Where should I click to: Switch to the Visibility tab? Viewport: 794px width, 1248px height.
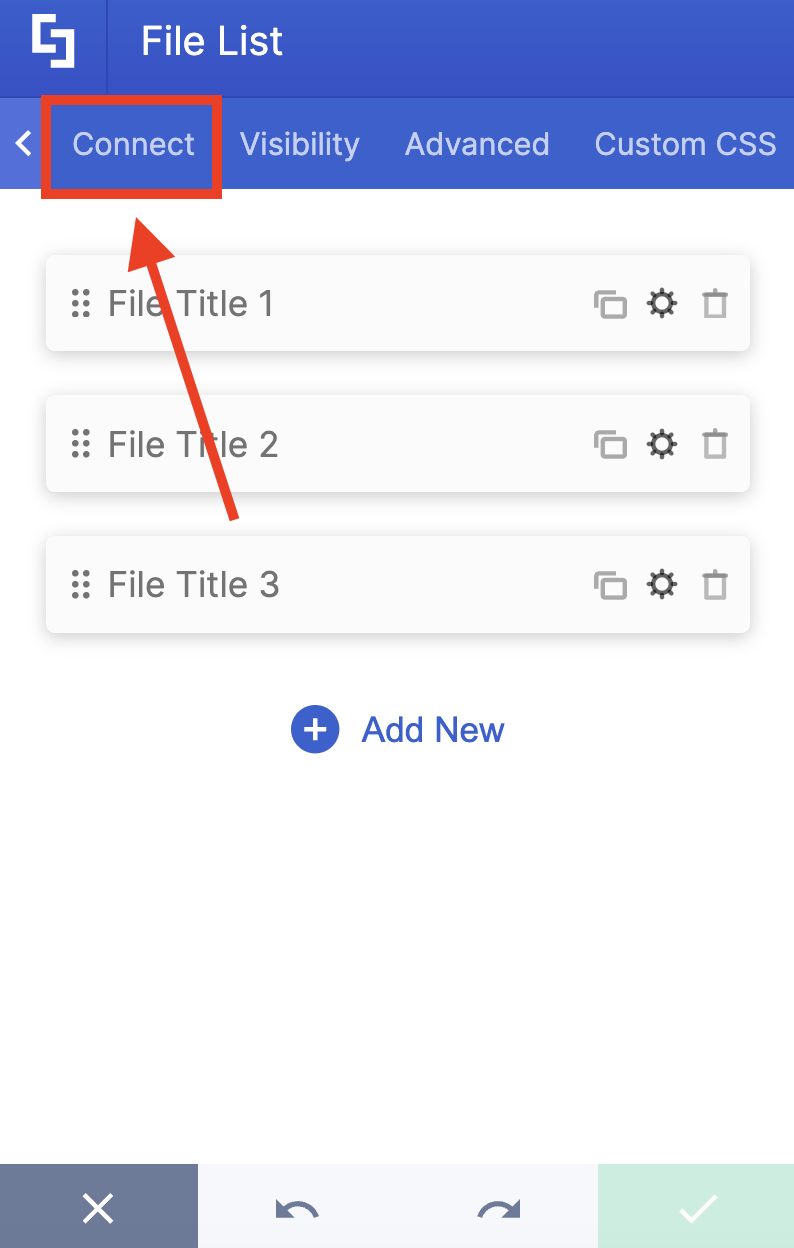(x=299, y=144)
